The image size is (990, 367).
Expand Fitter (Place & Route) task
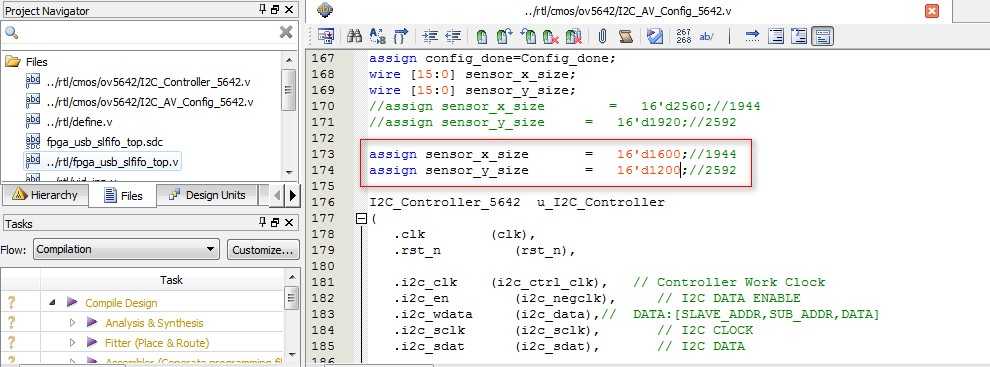pos(72,343)
